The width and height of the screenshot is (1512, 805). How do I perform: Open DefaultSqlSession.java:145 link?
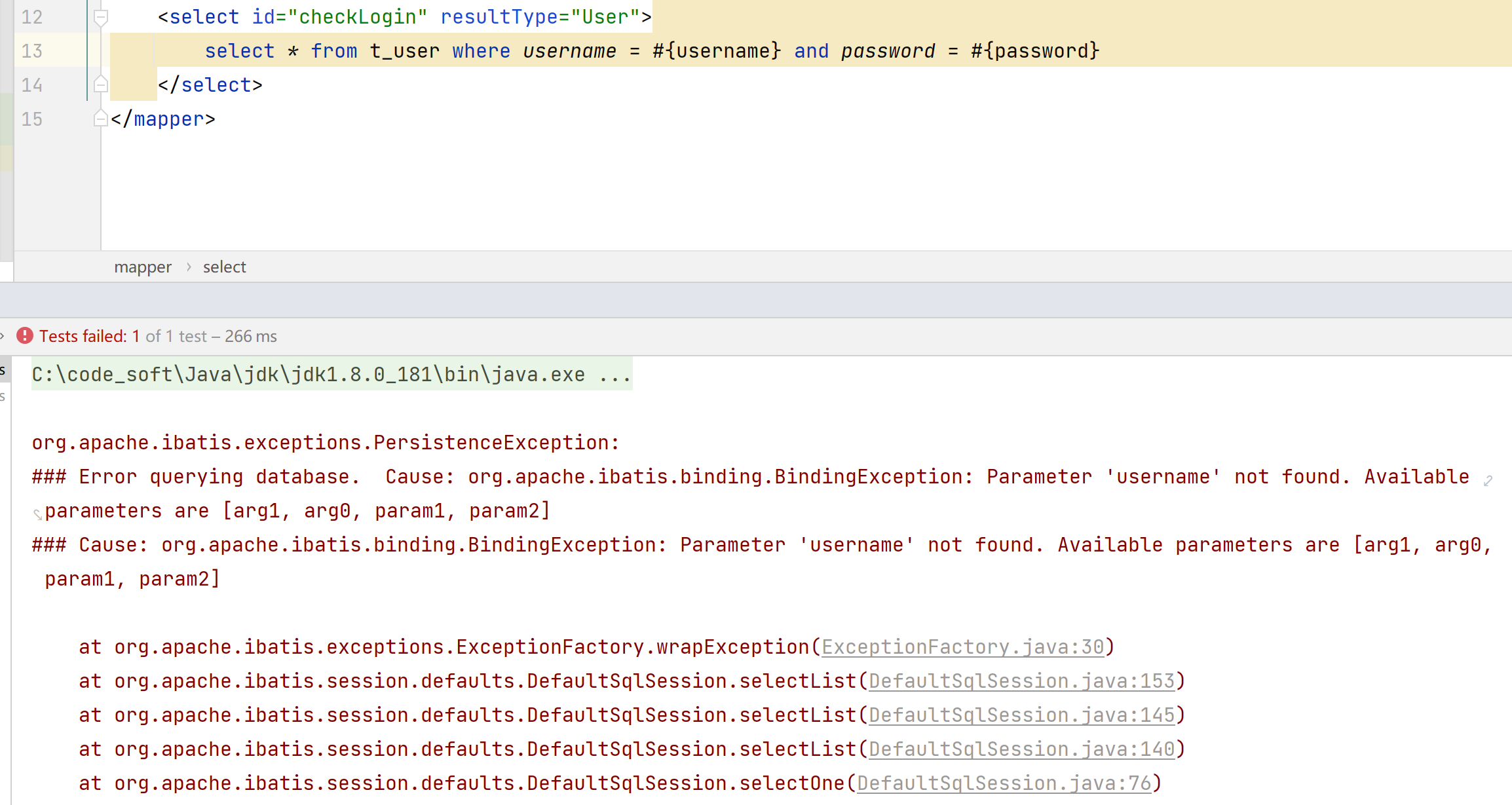pyautogui.click(x=1022, y=715)
